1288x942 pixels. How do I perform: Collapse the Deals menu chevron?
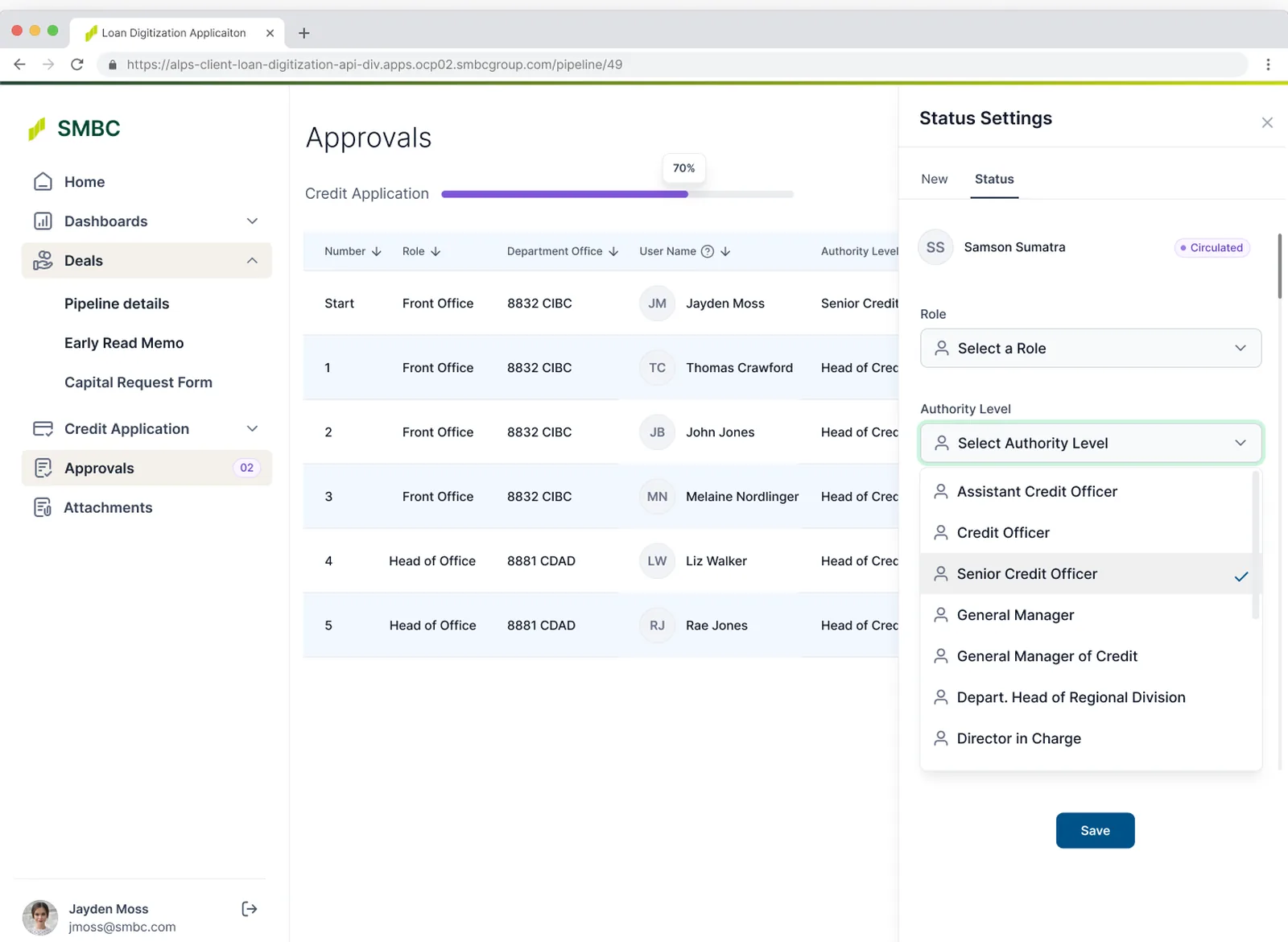click(x=252, y=261)
